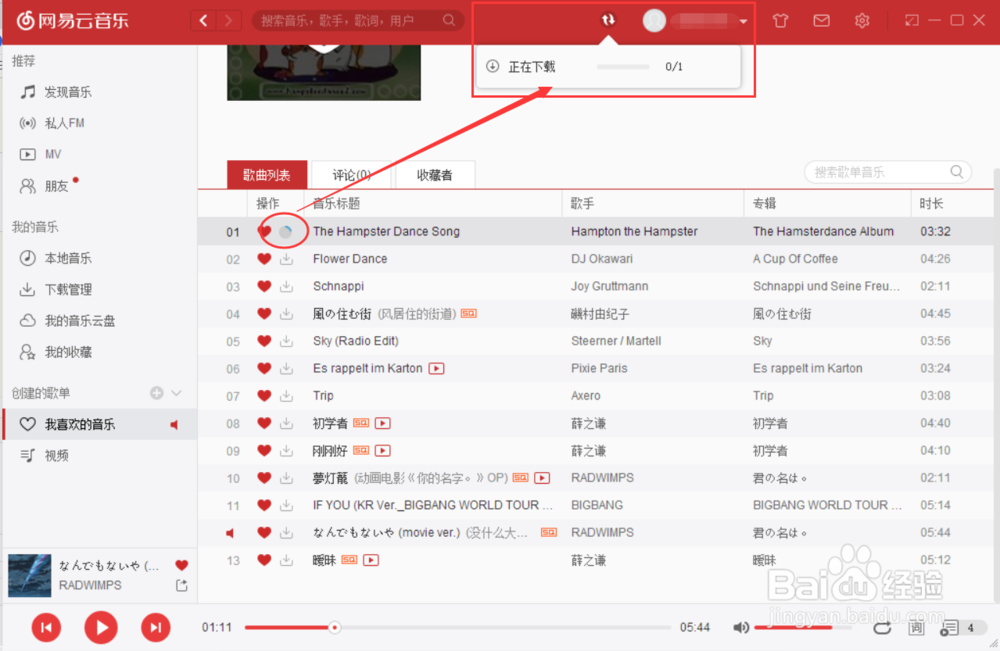Download 風の住む街

pos(286,314)
